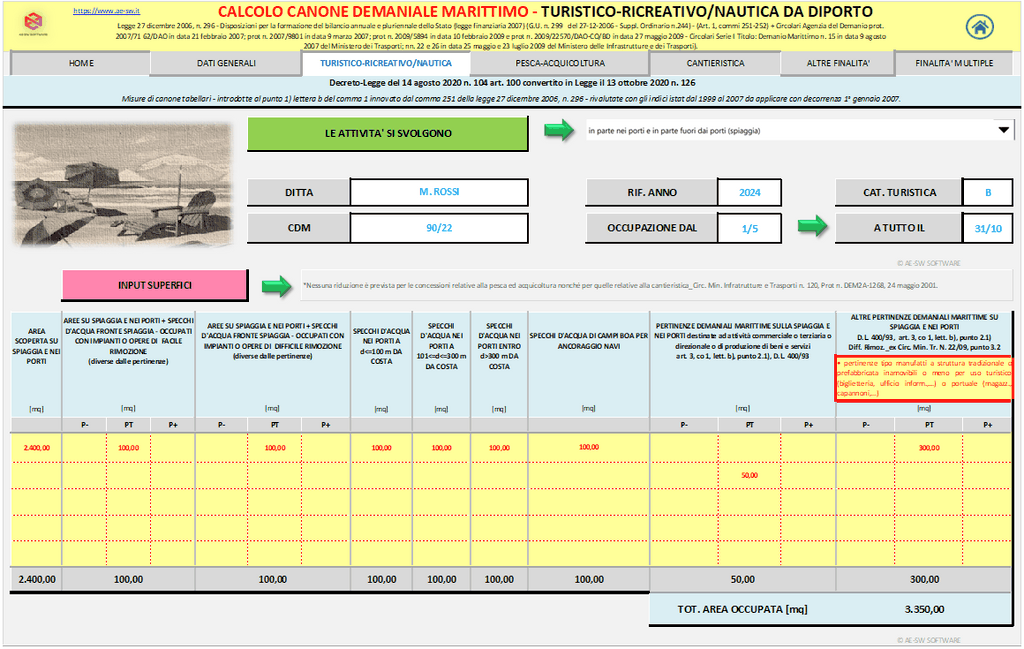
Task: Click green arrow before A TUTTO IL
Action: [812, 227]
